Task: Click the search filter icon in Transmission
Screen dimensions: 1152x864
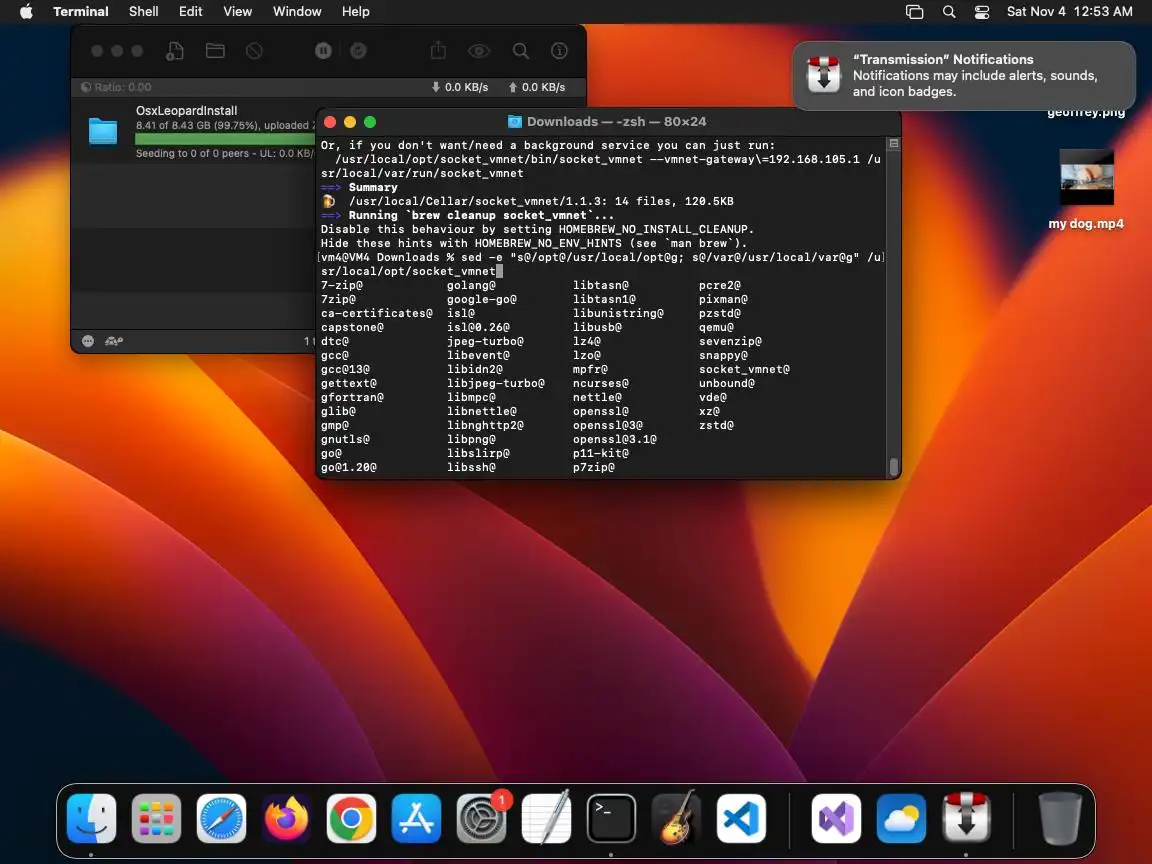Action: 521,51
